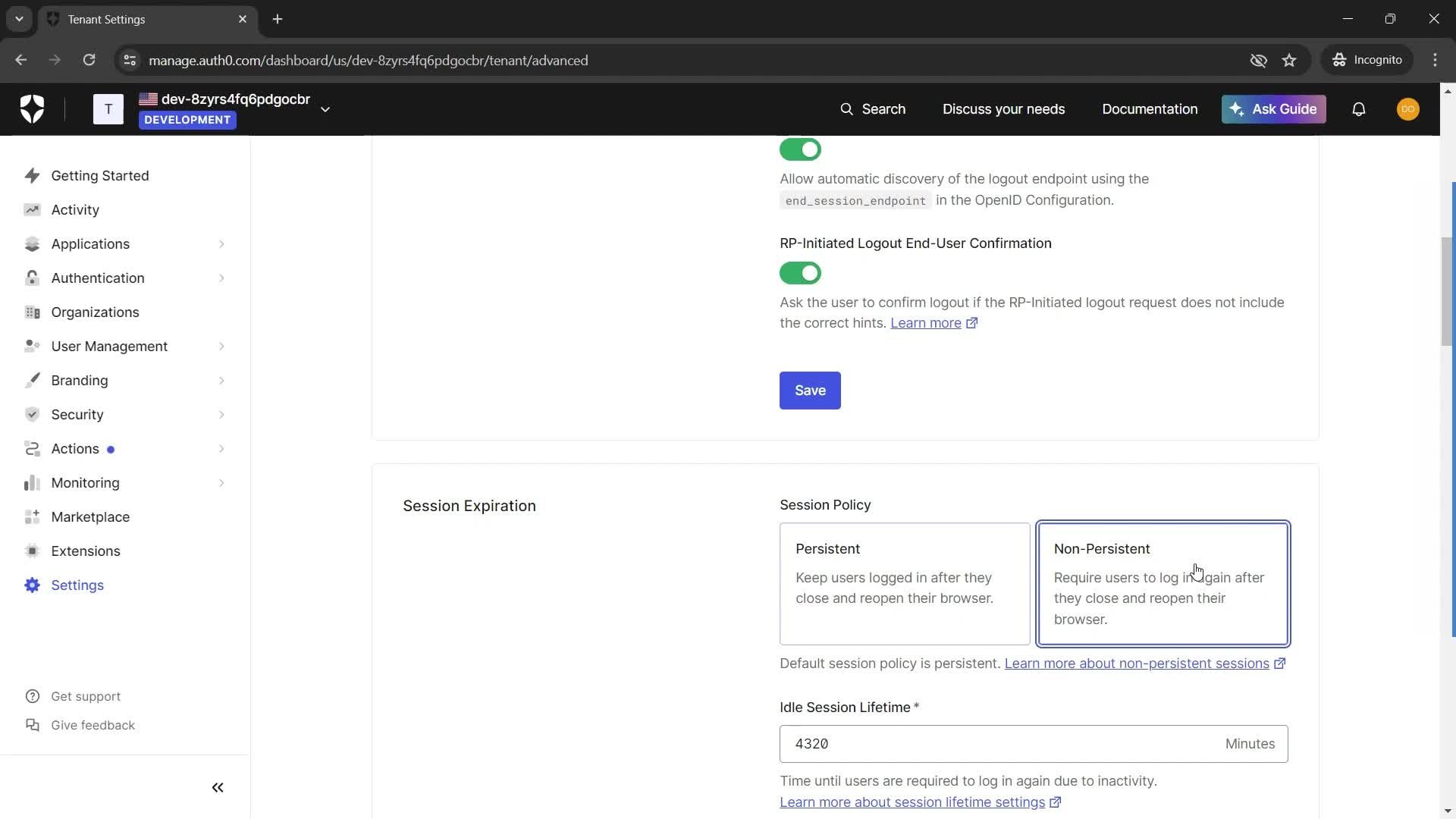Screen dimensions: 1456x819
Task: Click the Idle Session Lifetime input field
Action: [x=1034, y=744]
